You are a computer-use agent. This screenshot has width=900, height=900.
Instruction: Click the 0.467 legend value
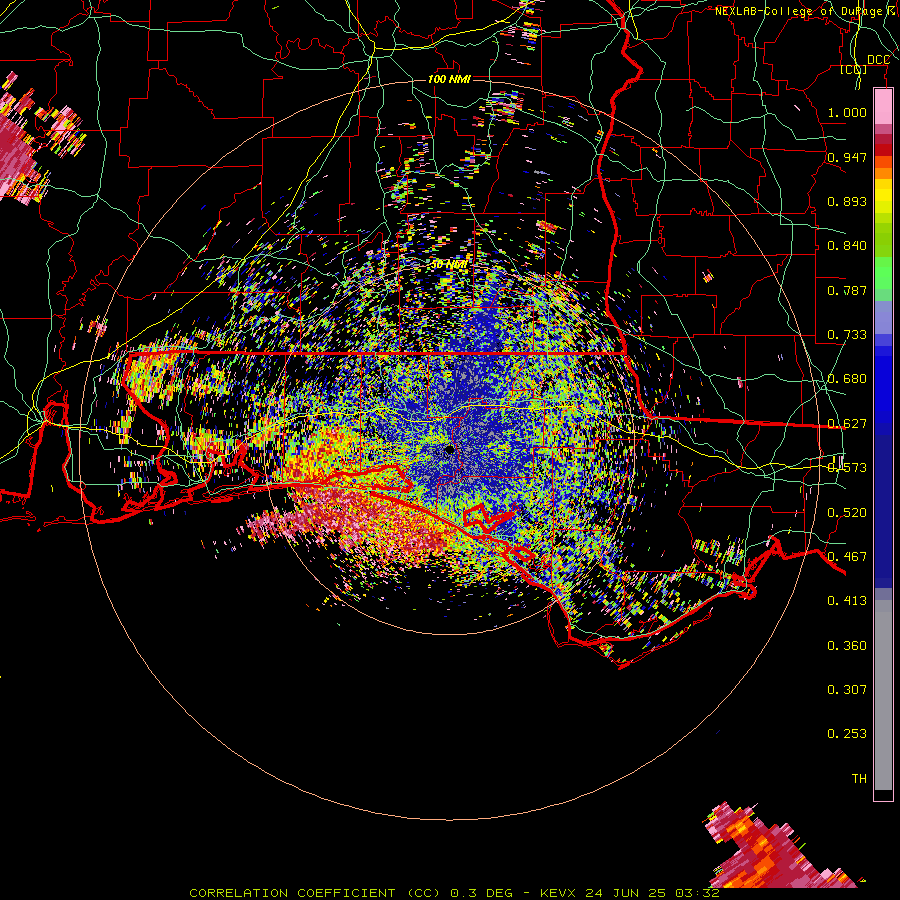pos(847,557)
